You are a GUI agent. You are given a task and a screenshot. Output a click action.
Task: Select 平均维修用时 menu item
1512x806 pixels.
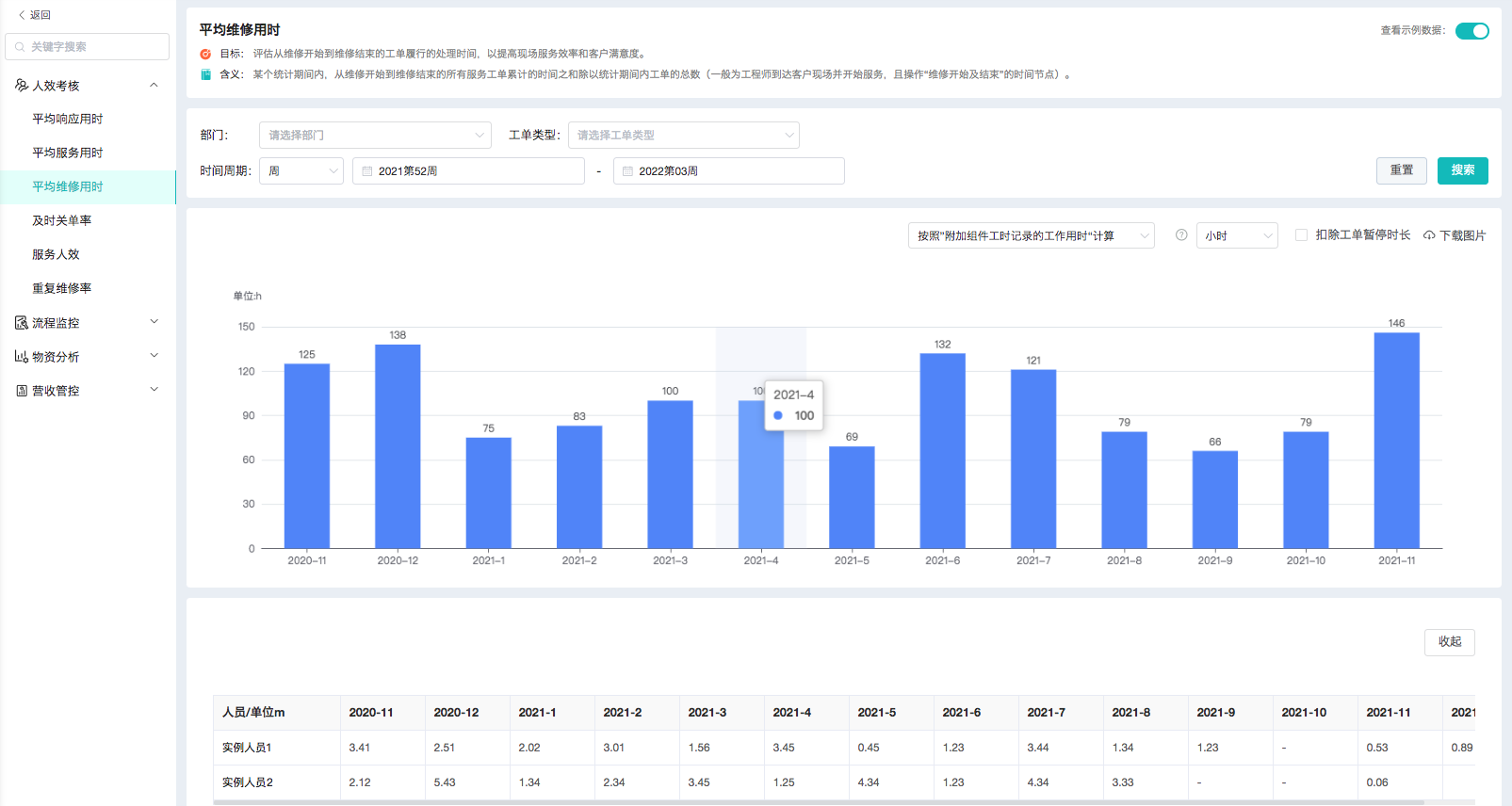tap(88, 186)
